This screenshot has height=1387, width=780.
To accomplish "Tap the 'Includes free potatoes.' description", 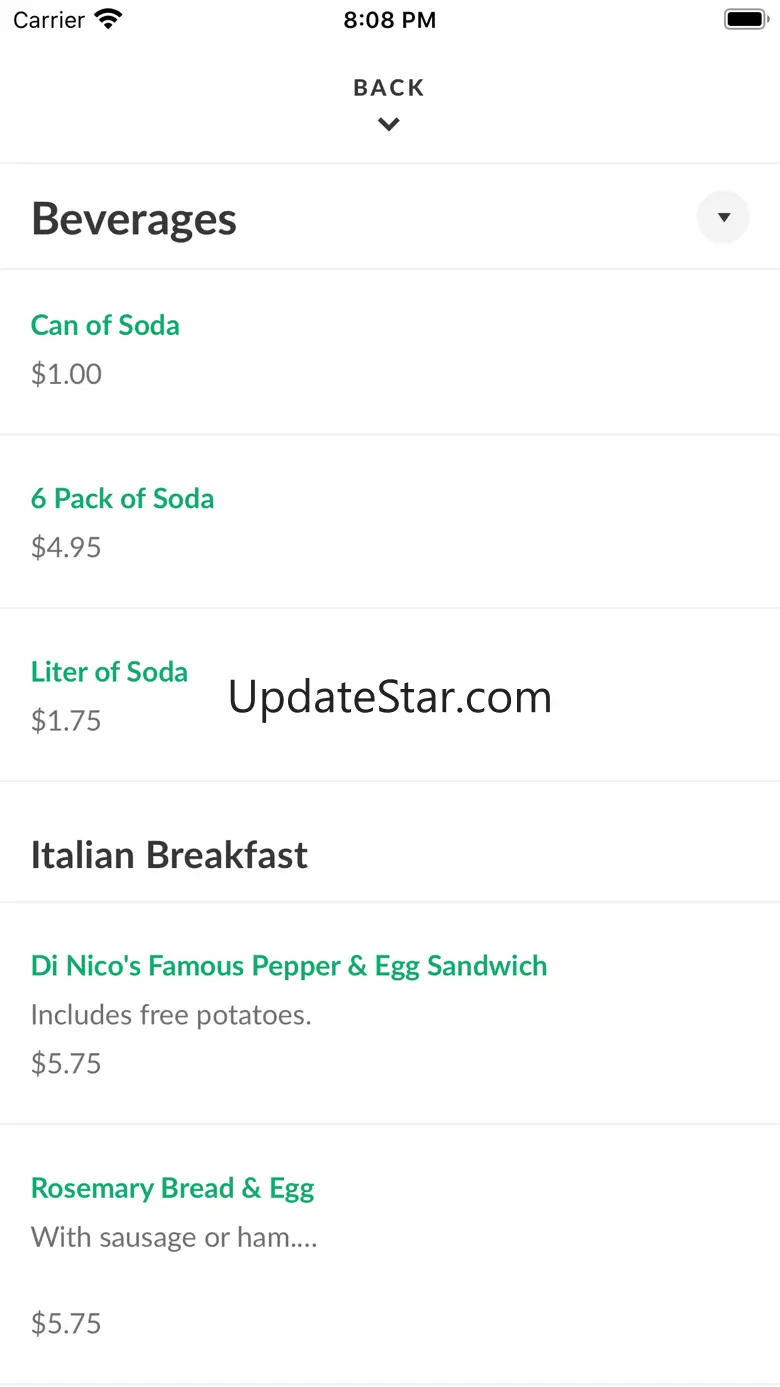I will 171,1015.
